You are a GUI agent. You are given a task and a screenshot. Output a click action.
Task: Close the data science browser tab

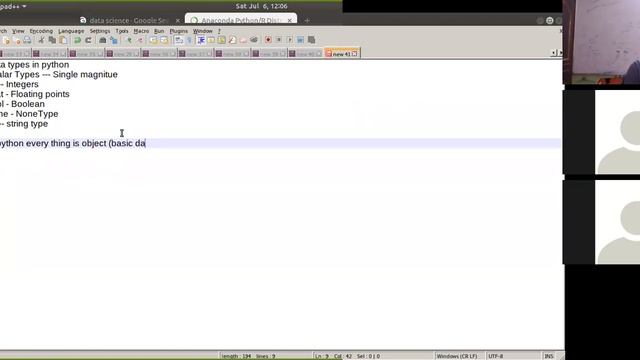tap(178, 20)
